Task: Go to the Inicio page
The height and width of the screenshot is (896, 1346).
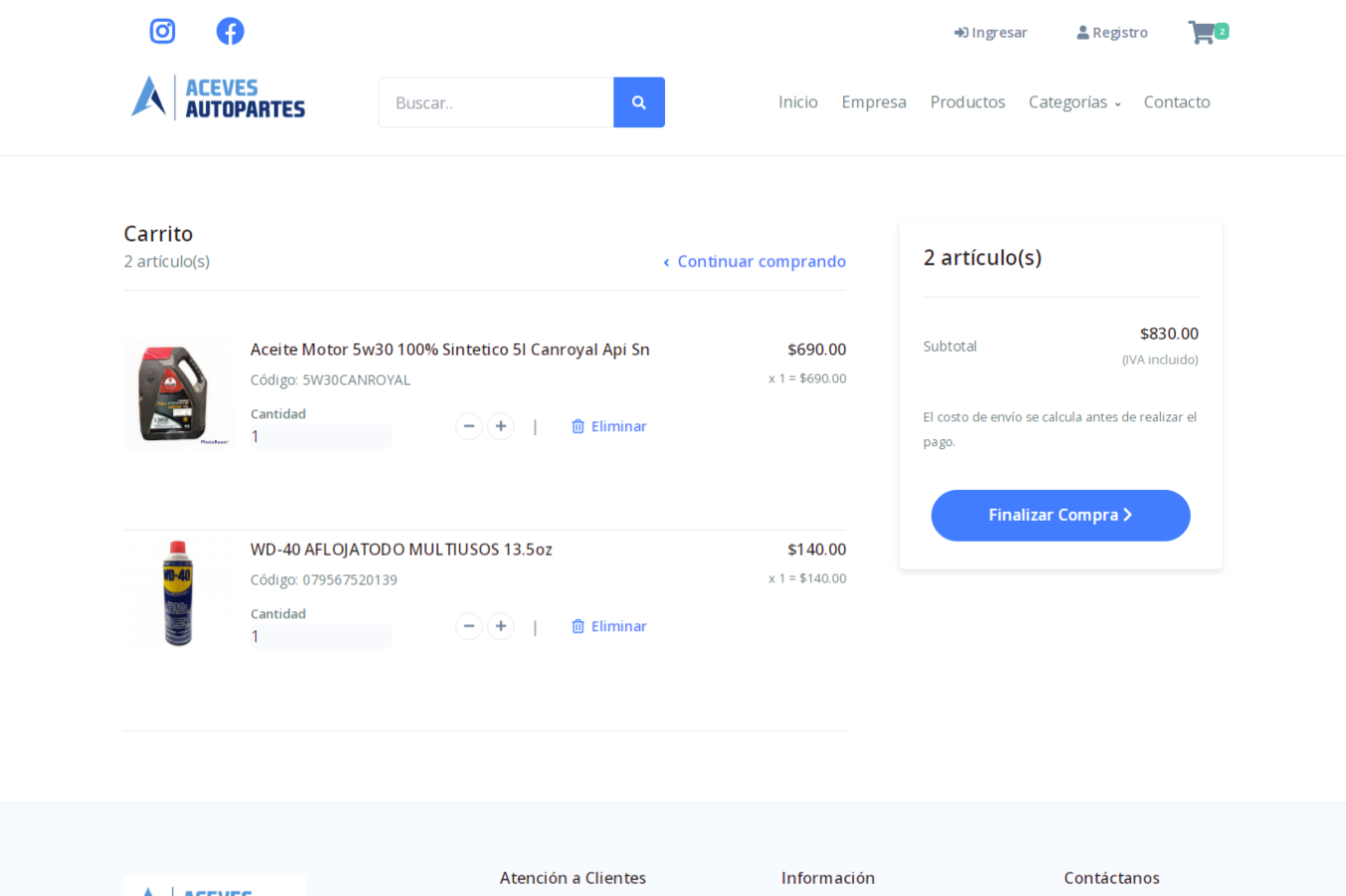Action: click(x=797, y=102)
